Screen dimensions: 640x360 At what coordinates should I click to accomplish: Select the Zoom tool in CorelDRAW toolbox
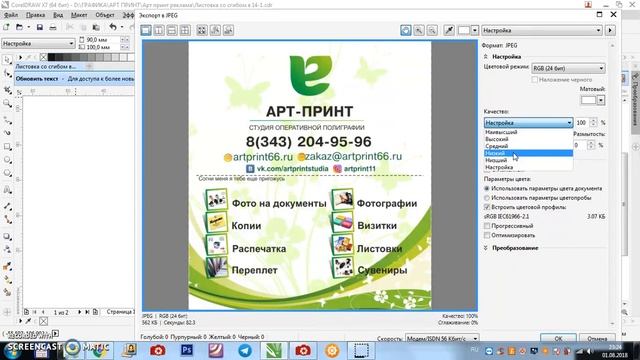point(7,104)
